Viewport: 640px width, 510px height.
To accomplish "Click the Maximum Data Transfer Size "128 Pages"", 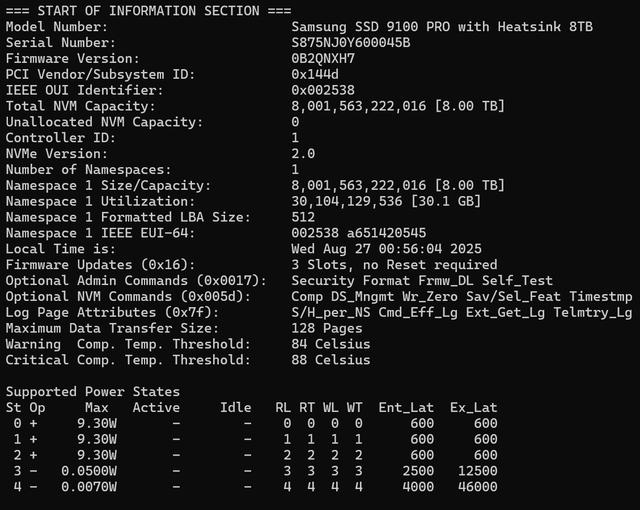I will coord(327,328).
